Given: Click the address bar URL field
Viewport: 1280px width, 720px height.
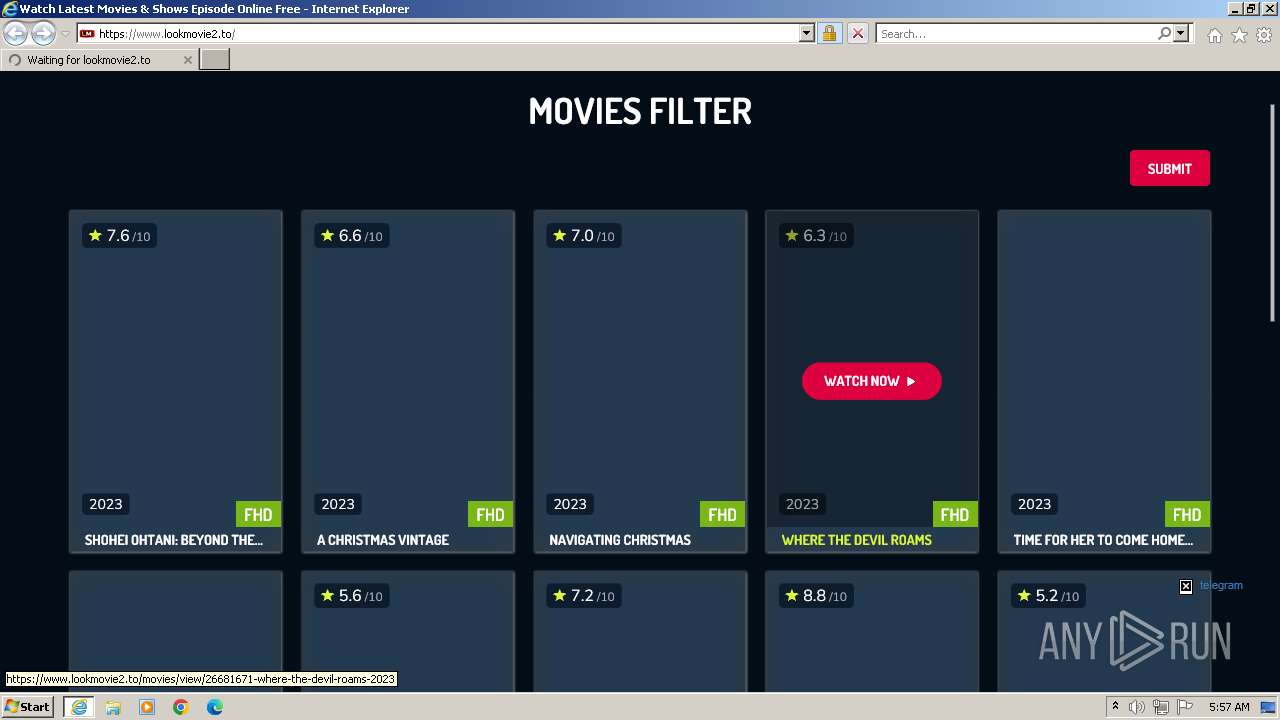Looking at the screenshot, I should [x=447, y=33].
